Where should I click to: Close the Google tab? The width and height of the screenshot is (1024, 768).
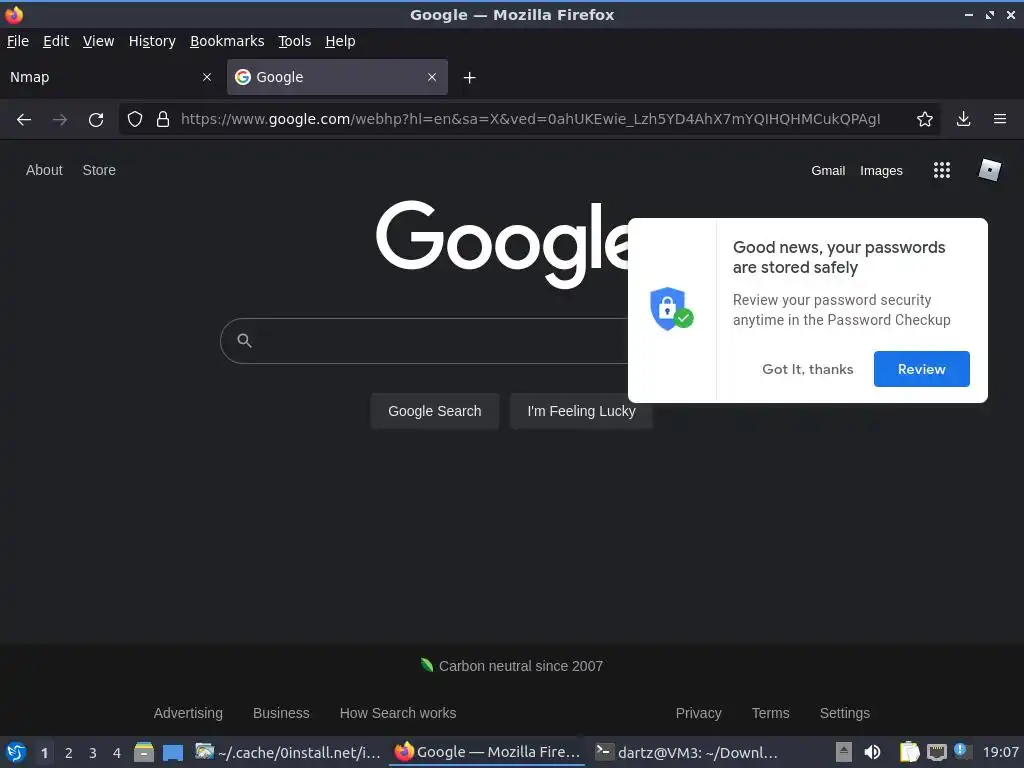tap(432, 77)
